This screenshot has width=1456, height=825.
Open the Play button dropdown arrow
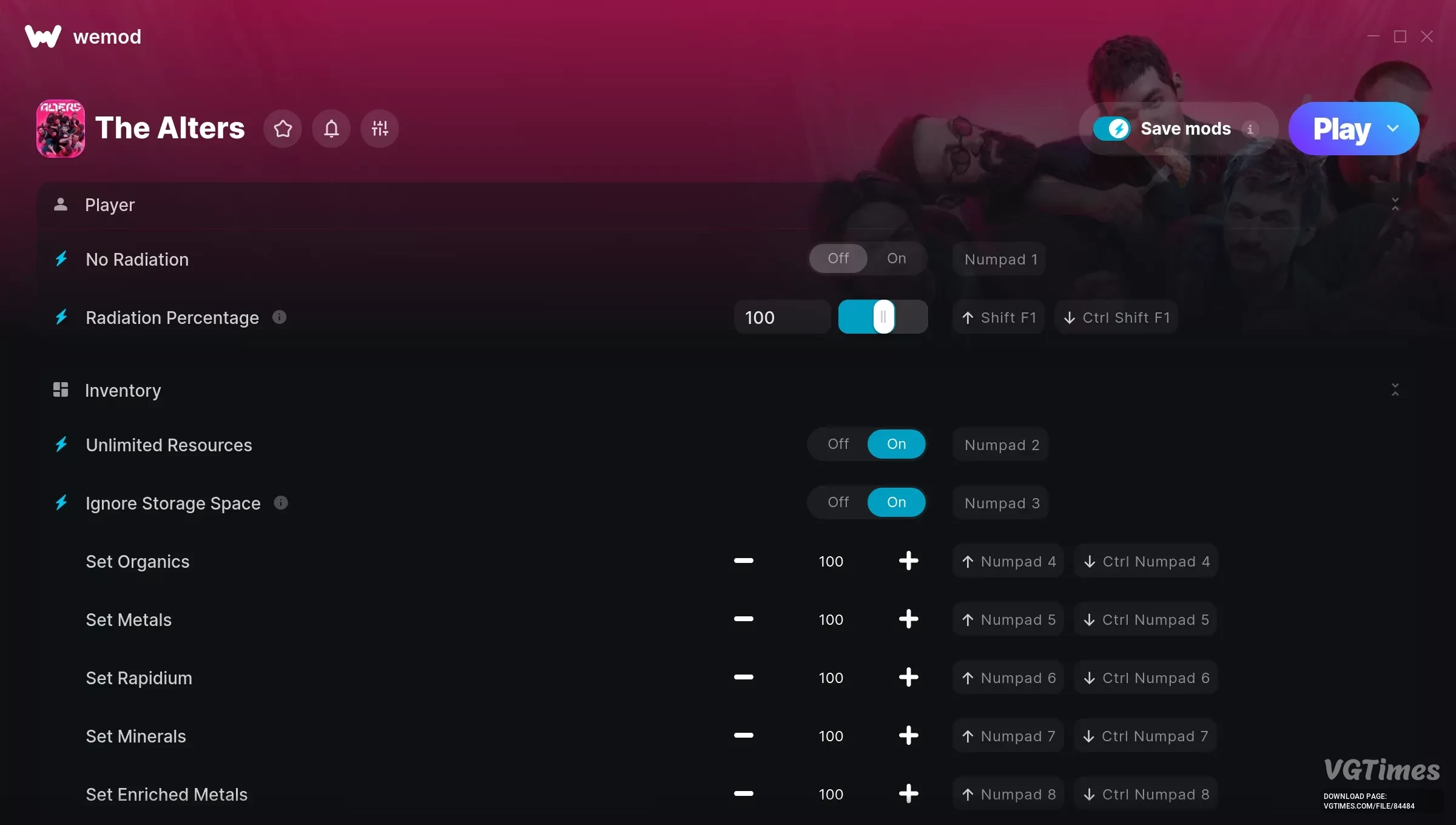click(x=1393, y=129)
